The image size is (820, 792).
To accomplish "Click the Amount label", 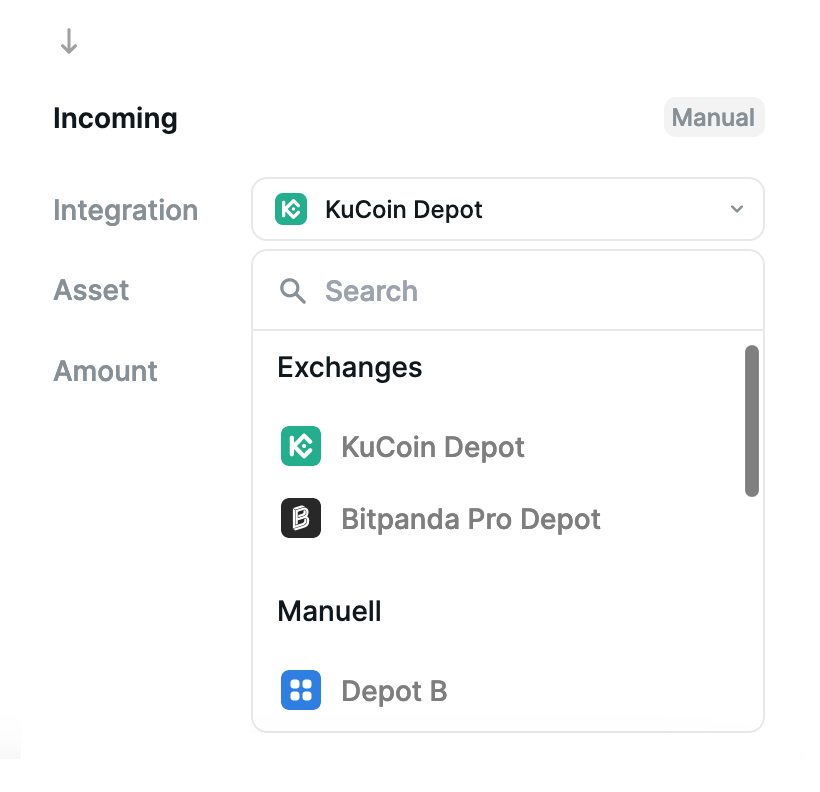I will 105,371.
